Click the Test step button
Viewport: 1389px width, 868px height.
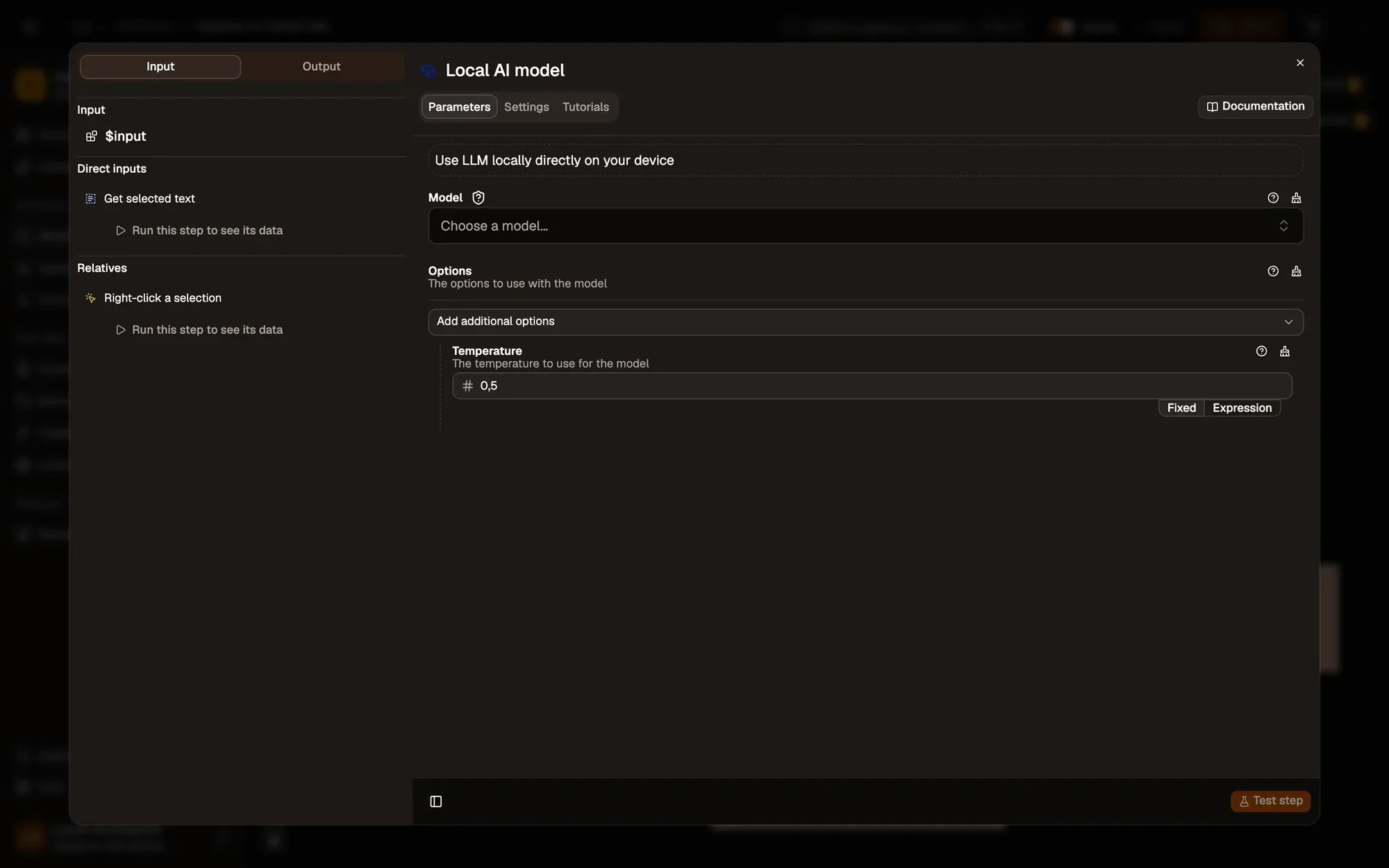point(1271,801)
